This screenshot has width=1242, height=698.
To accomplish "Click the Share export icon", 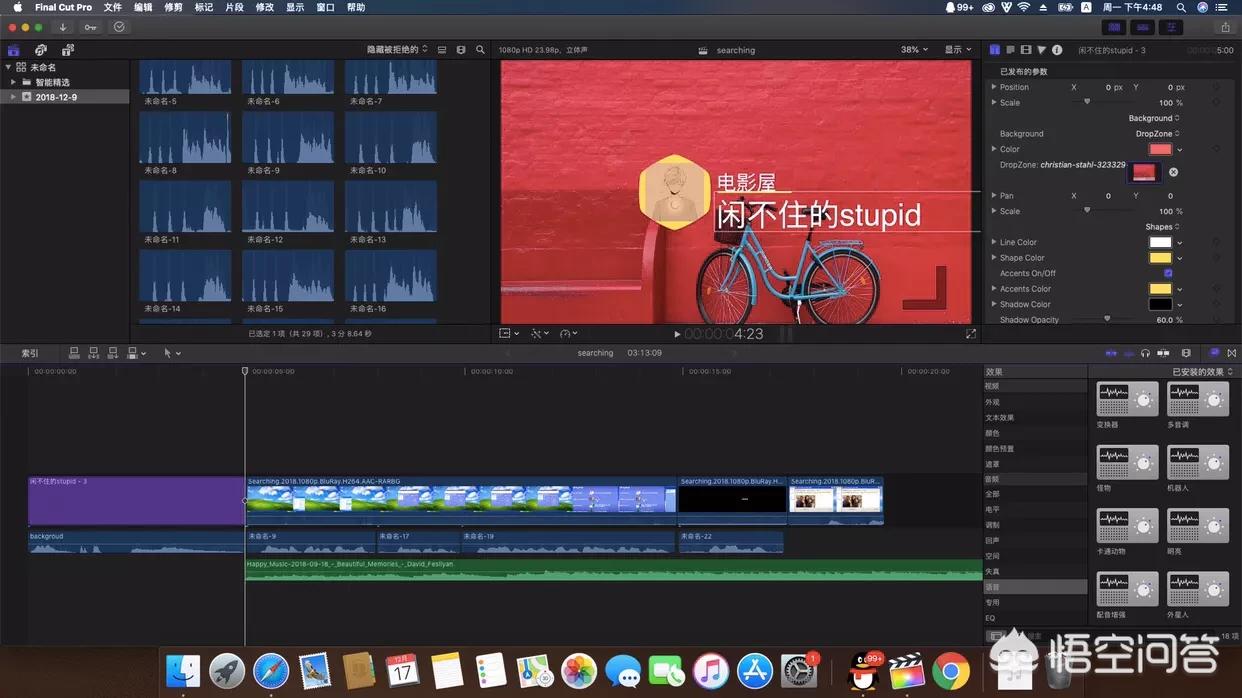I will click(1225, 27).
